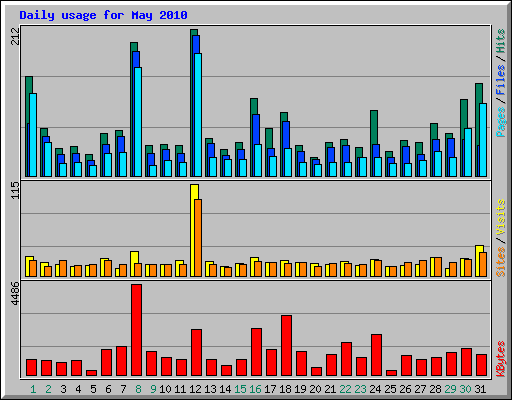The width and height of the screenshot is (512, 400).
Task: Select day 31 on the x-axis
Action: pyautogui.click(x=480, y=389)
